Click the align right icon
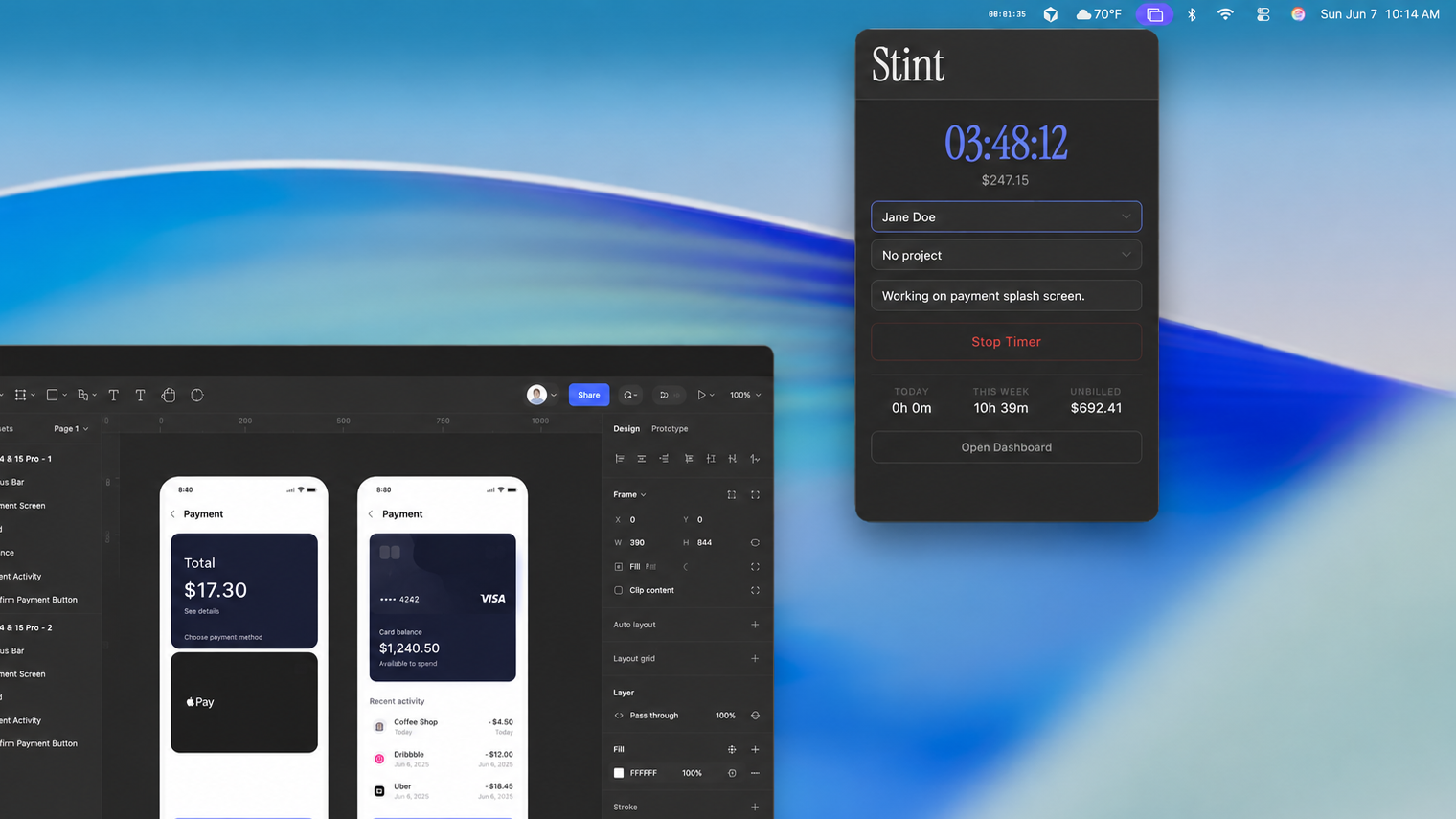The image size is (1456, 819). click(x=664, y=459)
